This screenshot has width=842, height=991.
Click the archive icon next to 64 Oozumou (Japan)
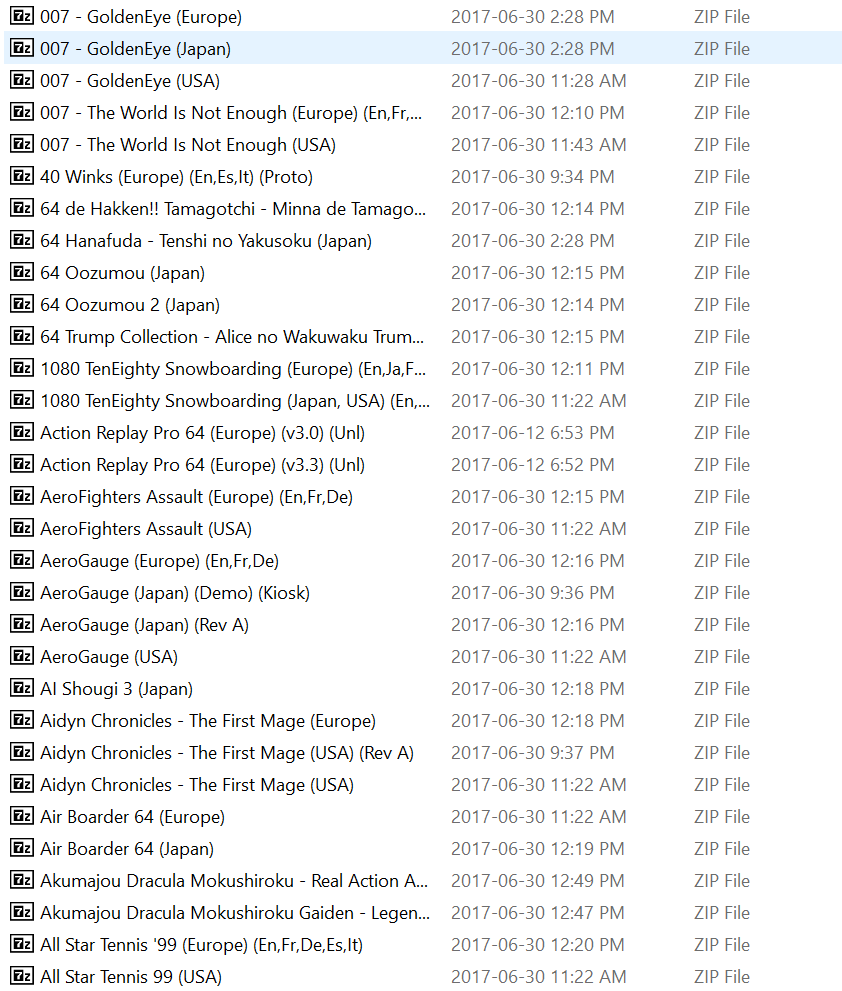click(x=22, y=272)
